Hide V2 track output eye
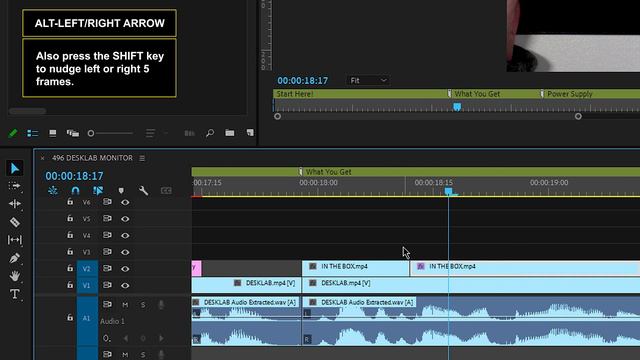Viewport: 640px width, 360px height. (125, 269)
